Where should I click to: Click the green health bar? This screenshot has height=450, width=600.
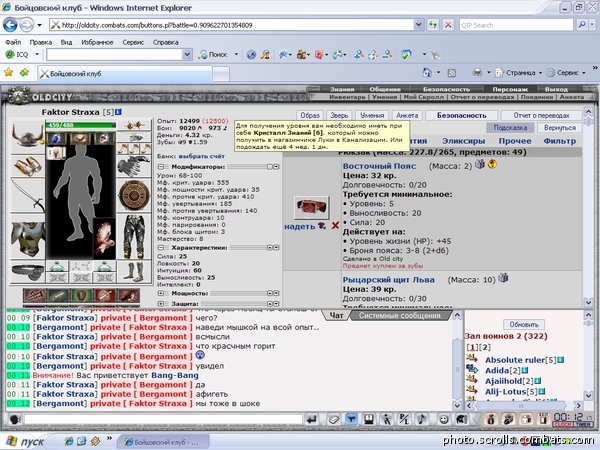81,125
